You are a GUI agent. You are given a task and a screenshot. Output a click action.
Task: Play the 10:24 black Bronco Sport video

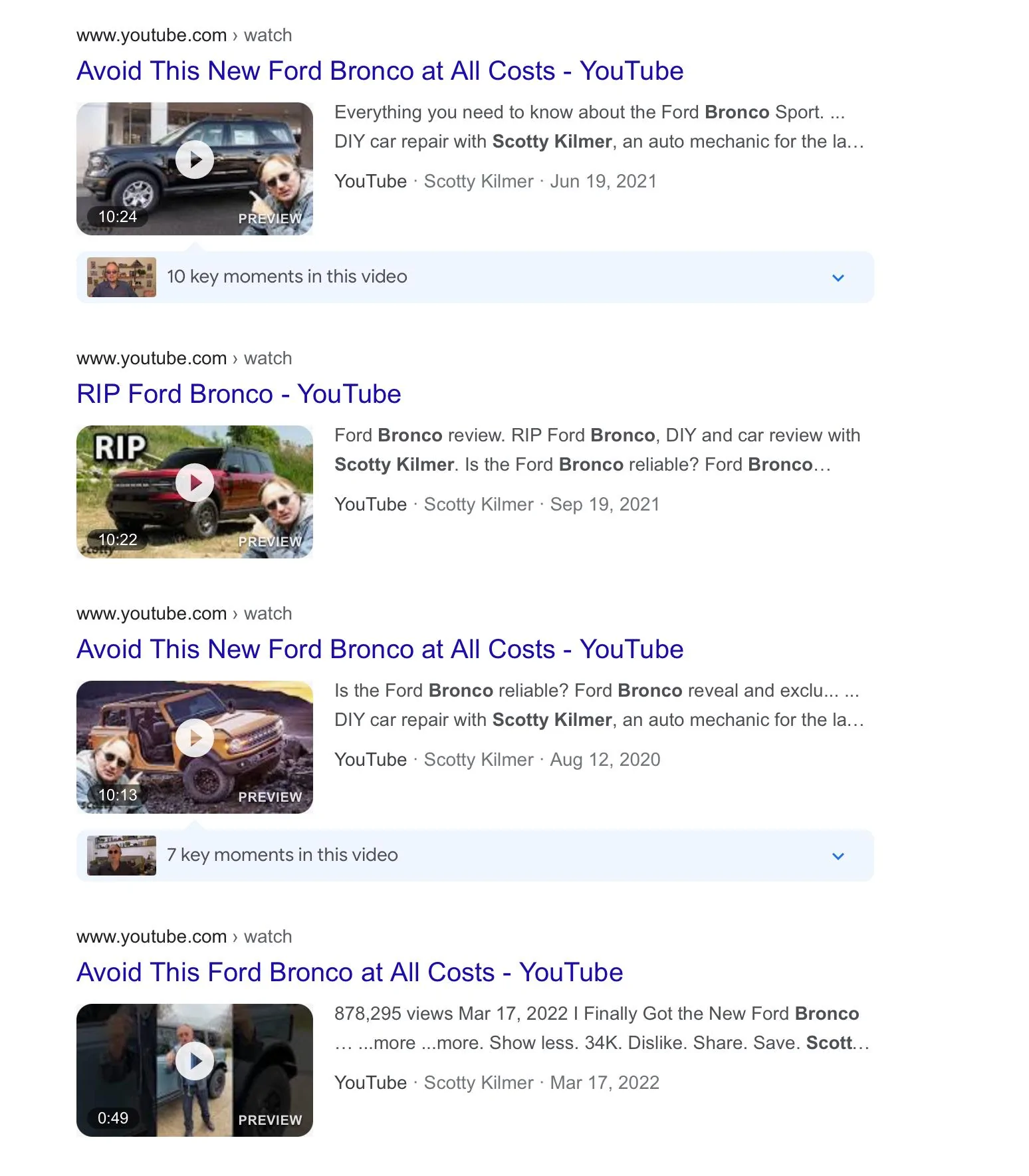point(195,160)
